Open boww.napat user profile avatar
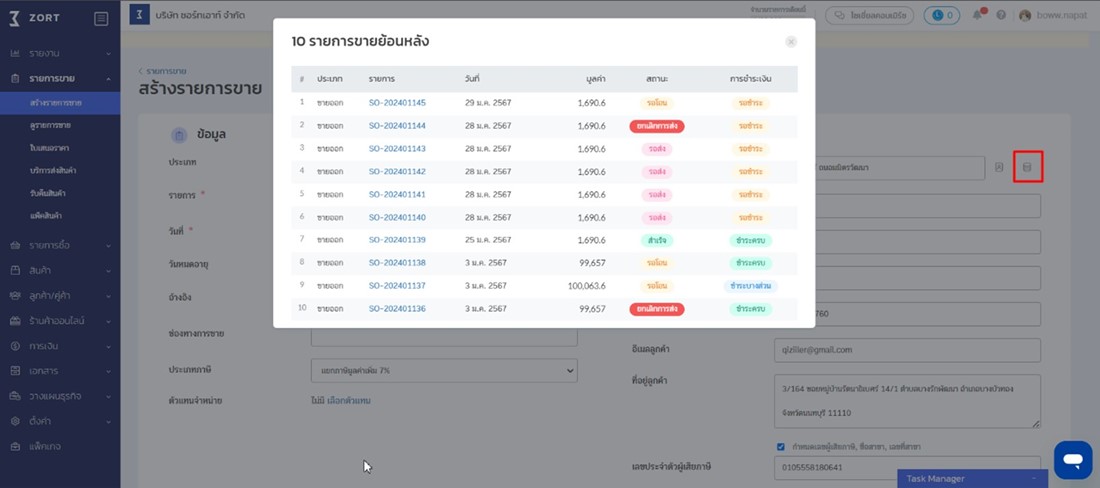 [1024, 15]
